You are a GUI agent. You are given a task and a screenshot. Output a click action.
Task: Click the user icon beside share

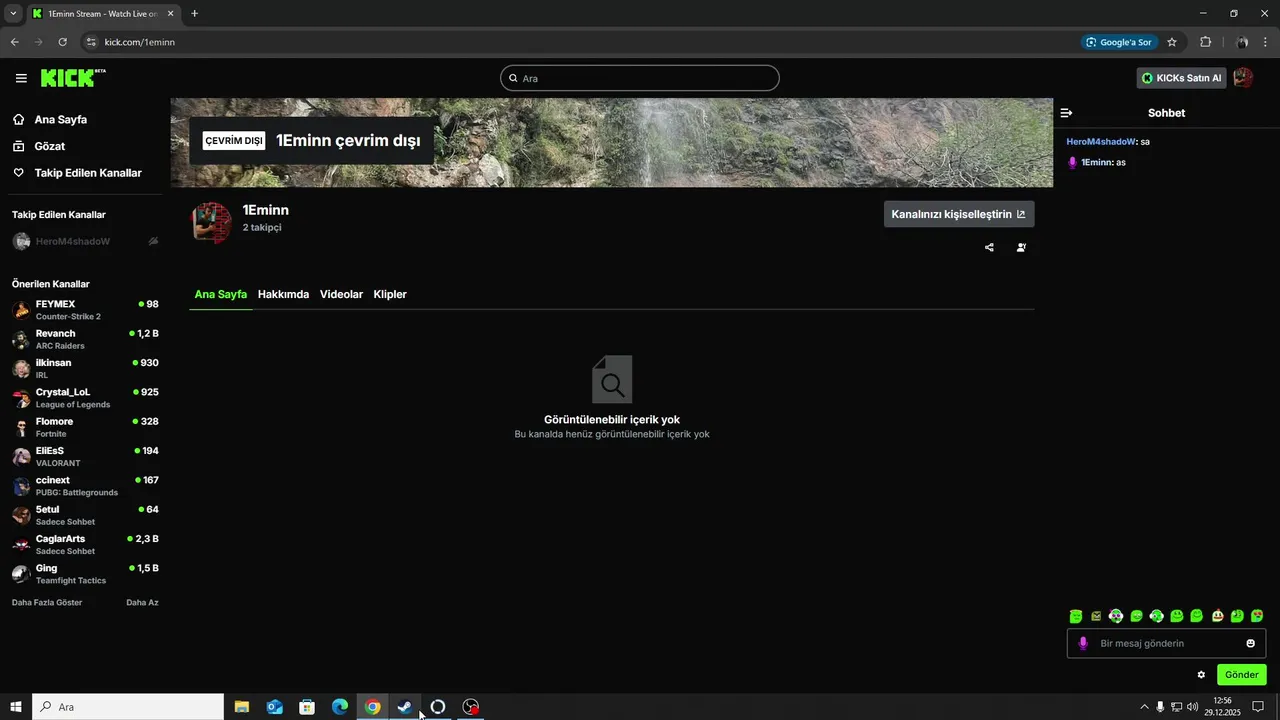tap(1021, 247)
